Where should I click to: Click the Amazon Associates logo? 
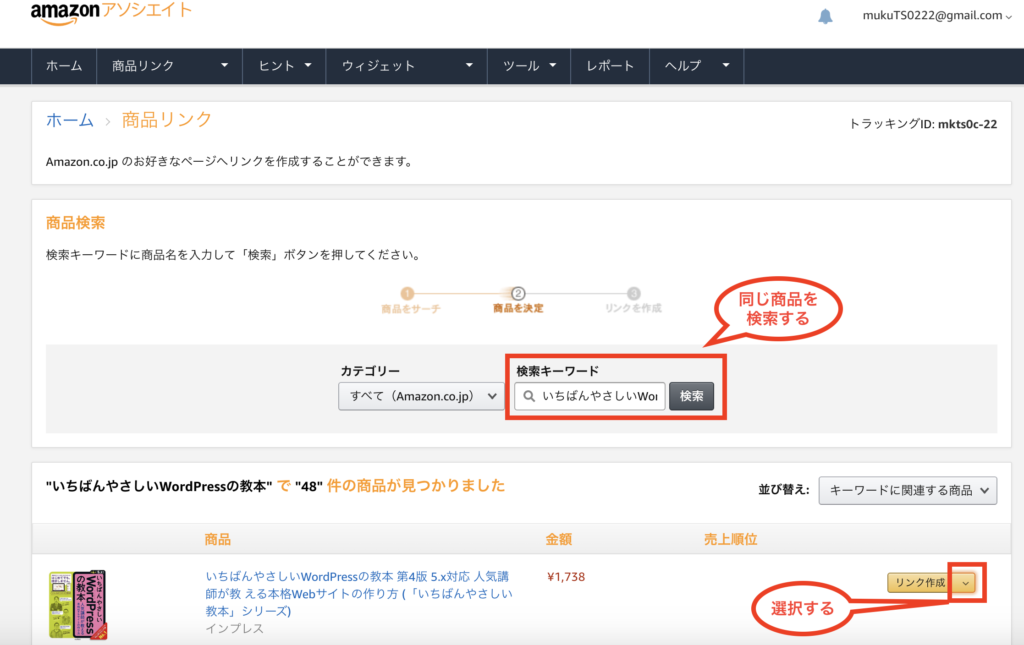pyautogui.click(x=111, y=12)
